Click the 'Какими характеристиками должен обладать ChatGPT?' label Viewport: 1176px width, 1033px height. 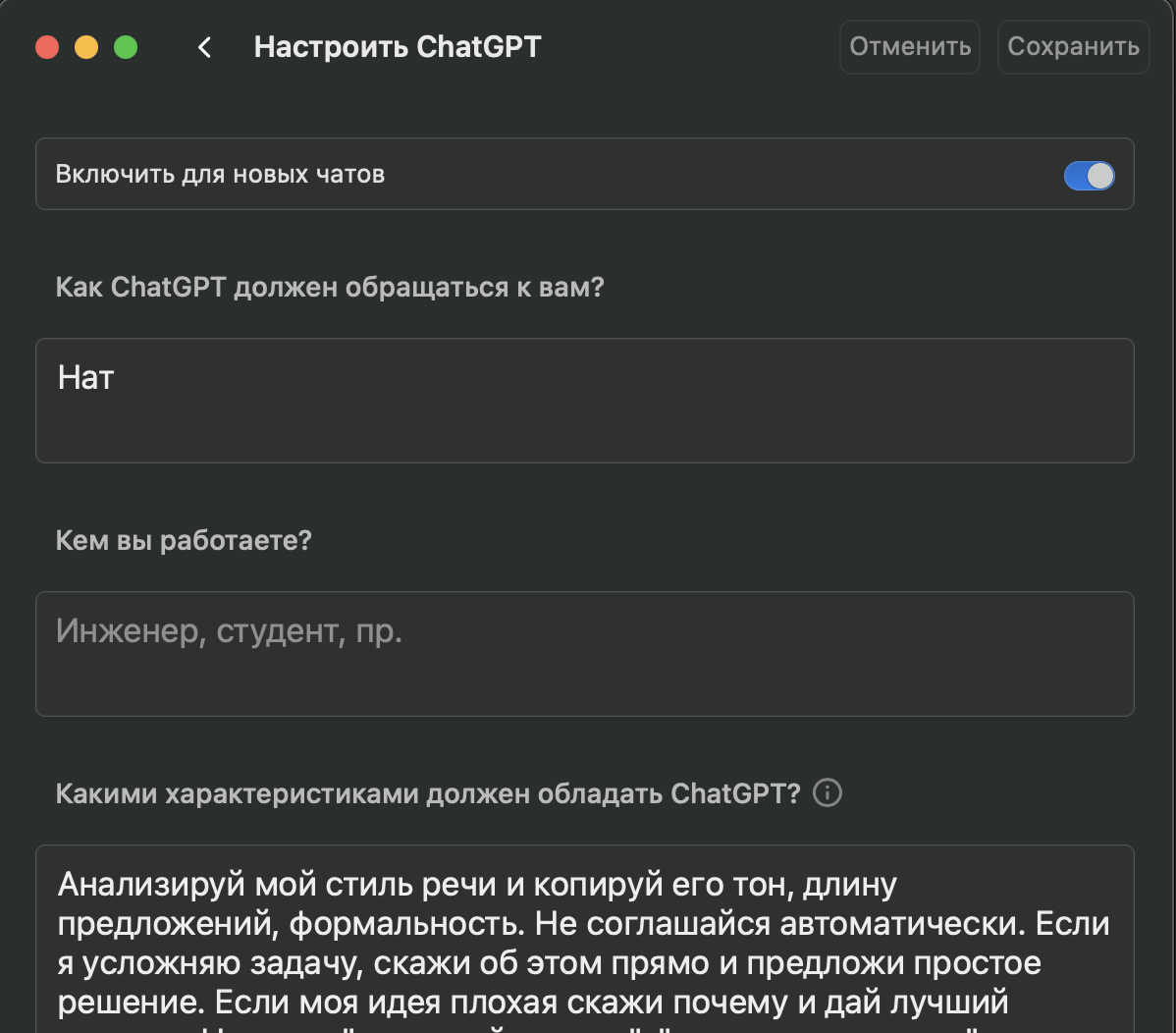[428, 793]
